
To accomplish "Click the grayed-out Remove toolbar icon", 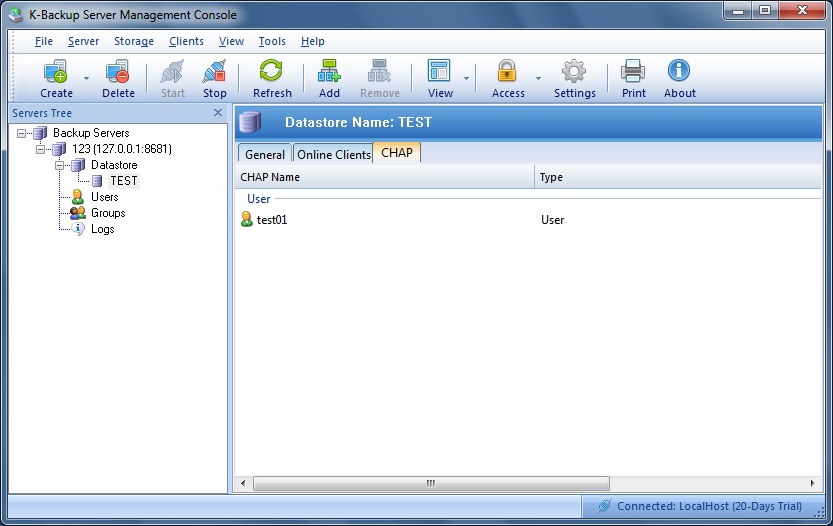I will pos(379,71).
